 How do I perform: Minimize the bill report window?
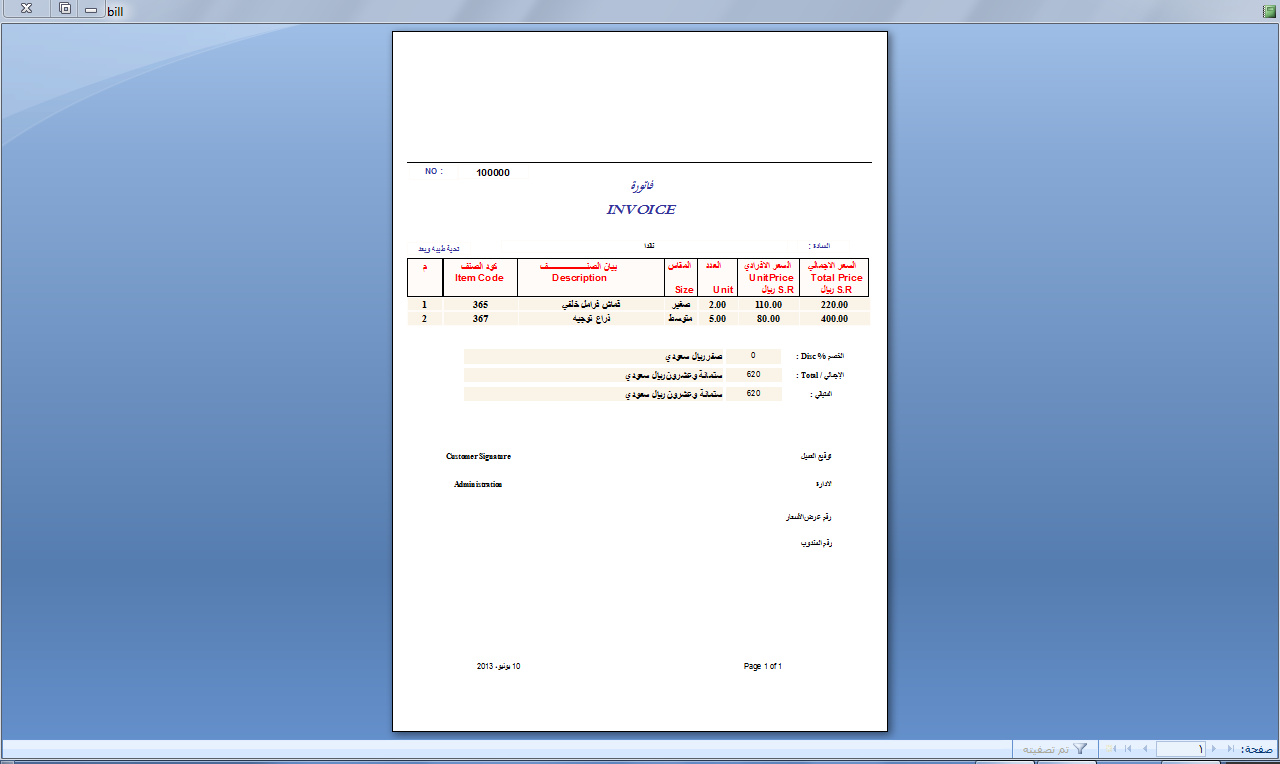coord(91,10)
